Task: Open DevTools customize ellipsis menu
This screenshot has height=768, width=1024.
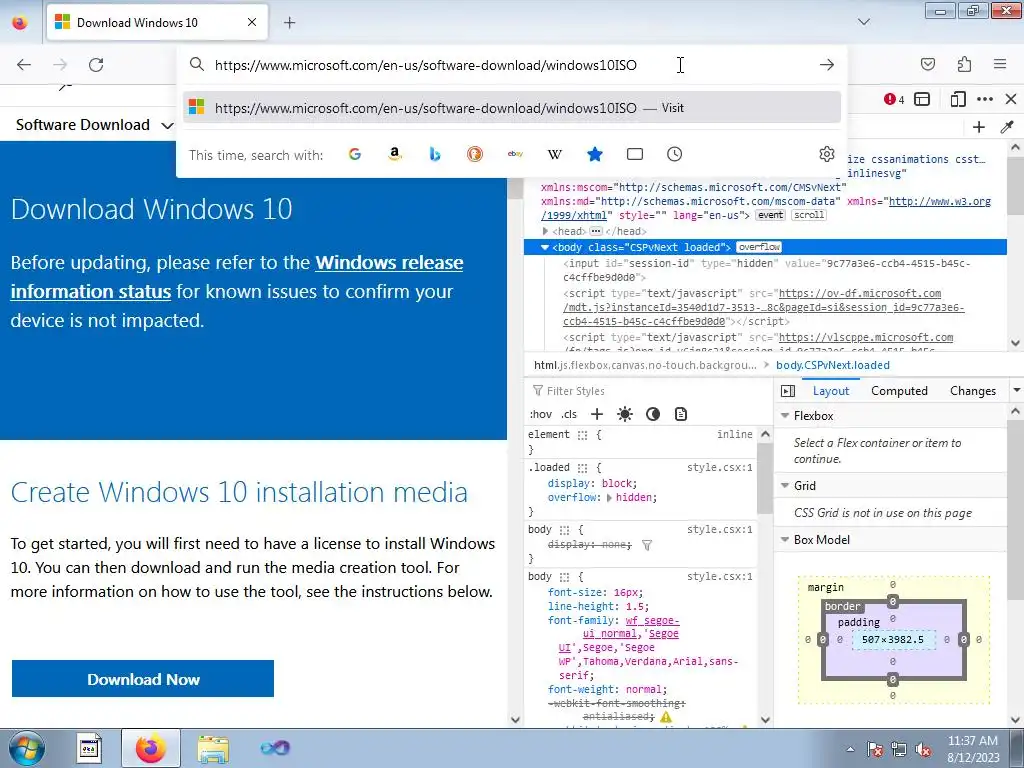Action: pyautogui.click(x=985, y=99)
